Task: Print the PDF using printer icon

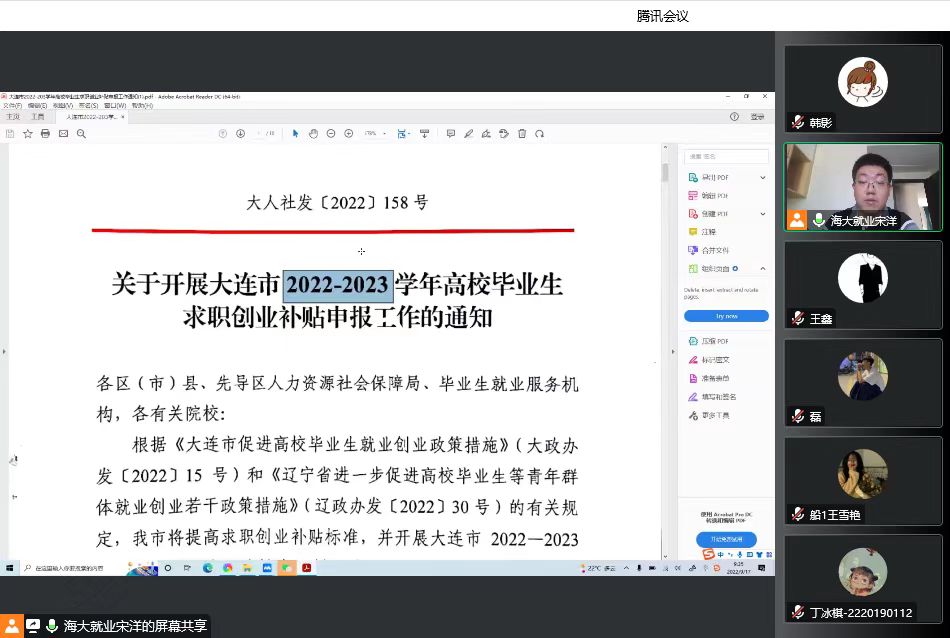Action: click(x=45, y=134)
